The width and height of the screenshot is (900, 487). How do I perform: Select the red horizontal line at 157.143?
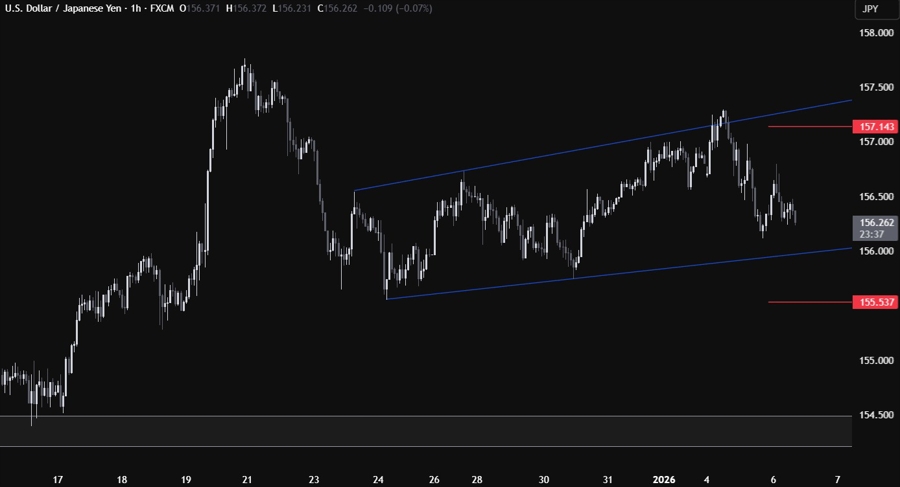tap(810, 126)
